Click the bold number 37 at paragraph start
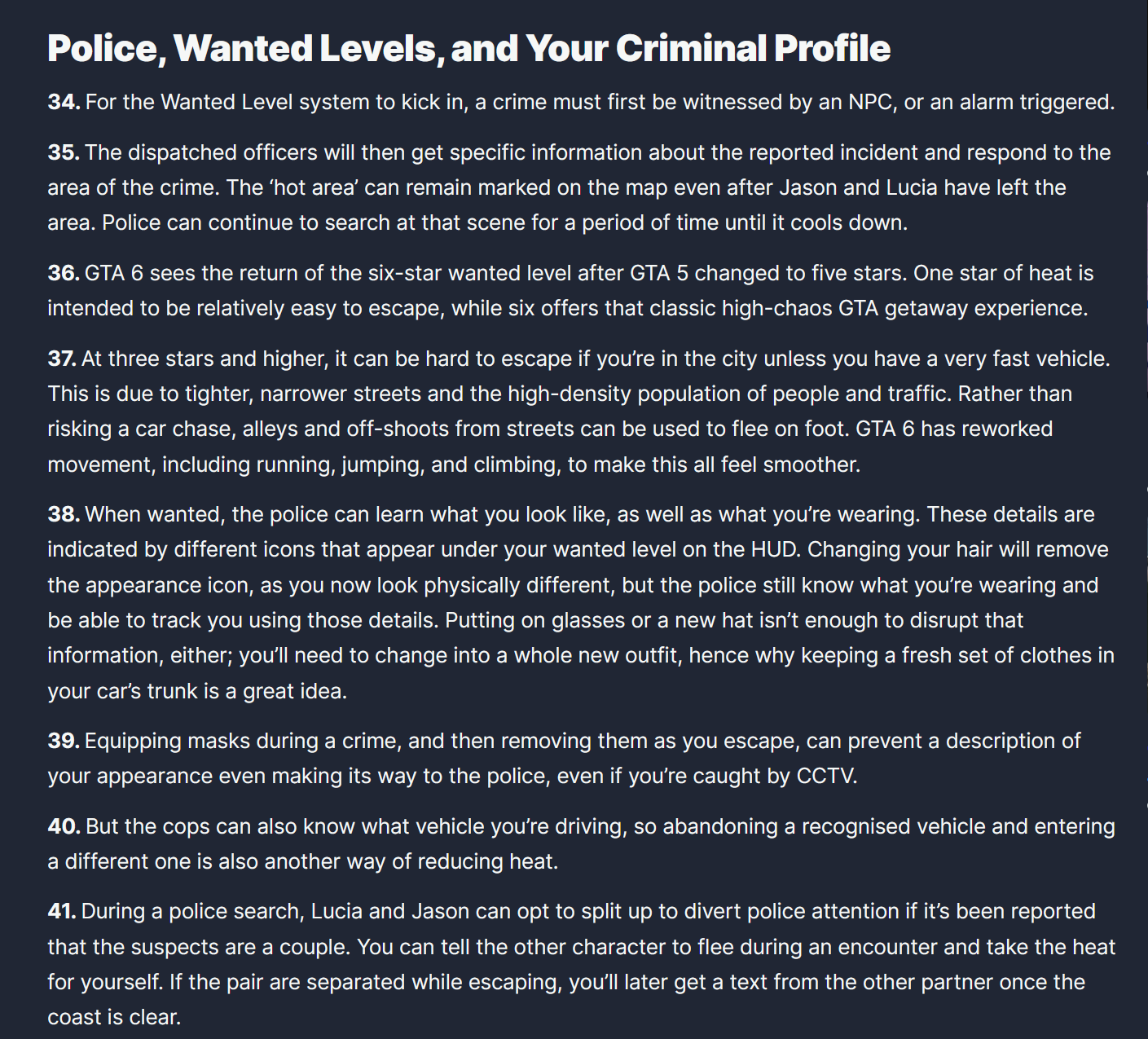This screenshot has width=1148, height=1039. click(x=62, y=359)
